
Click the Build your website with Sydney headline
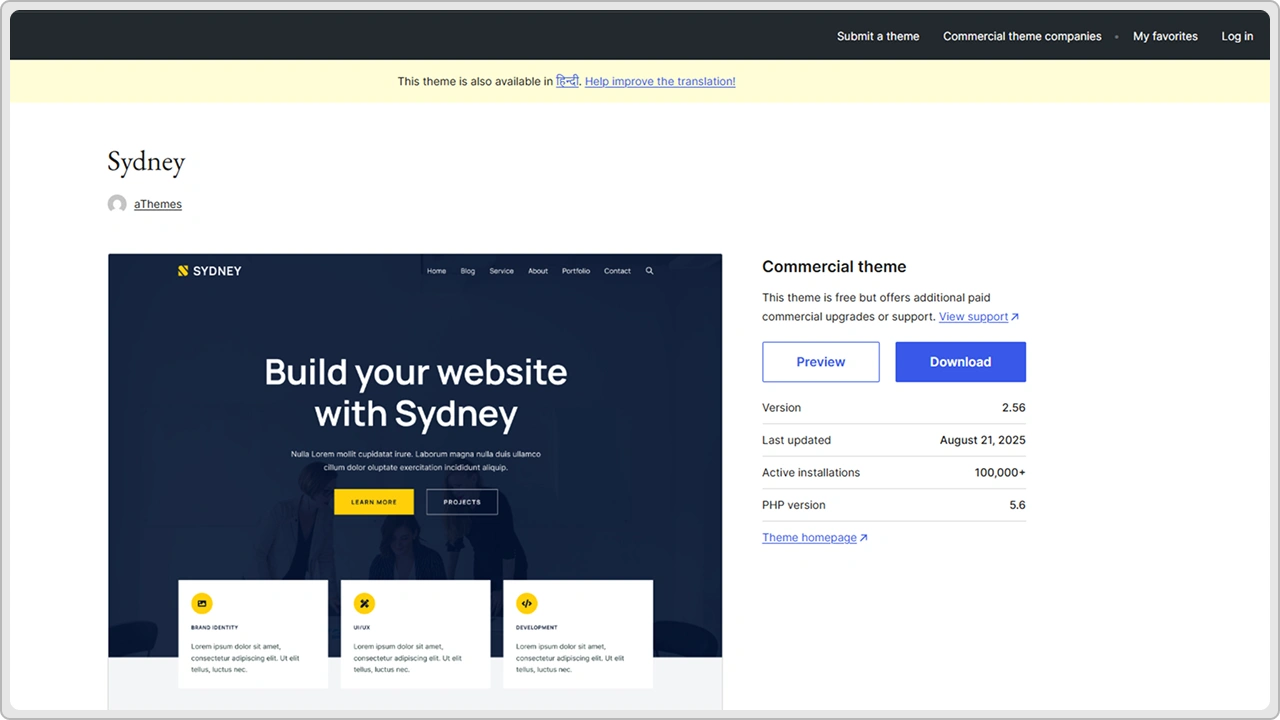click(x=416, y=392)
